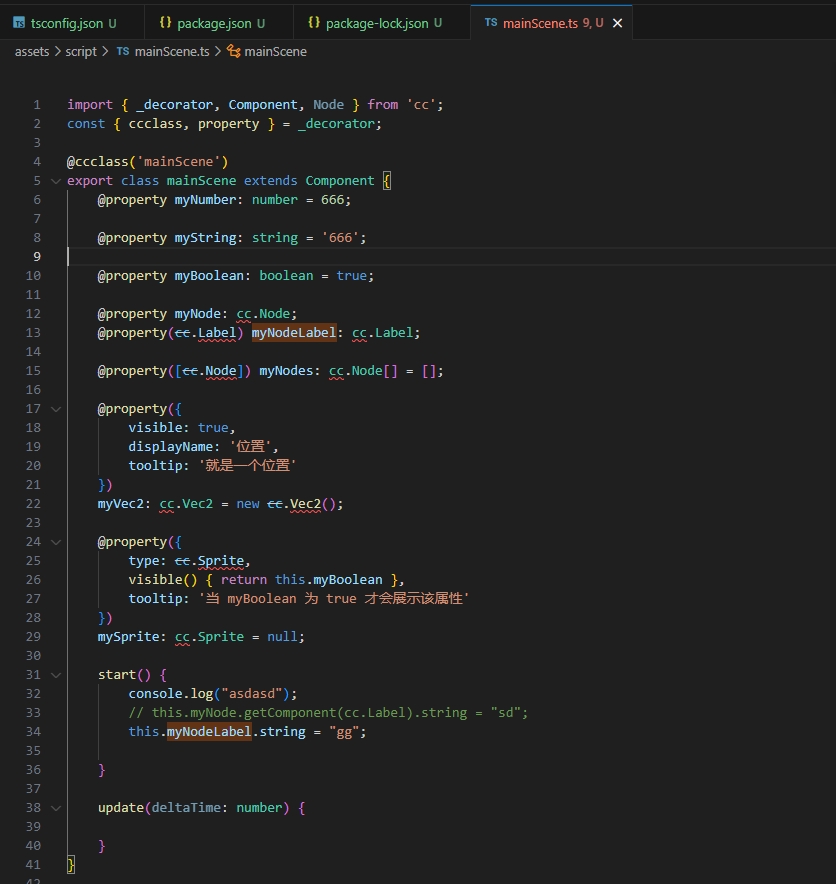Screen dimensions: 836x884
Task: Click 'visible()' on line 26
Action: (x=163, y=580)
